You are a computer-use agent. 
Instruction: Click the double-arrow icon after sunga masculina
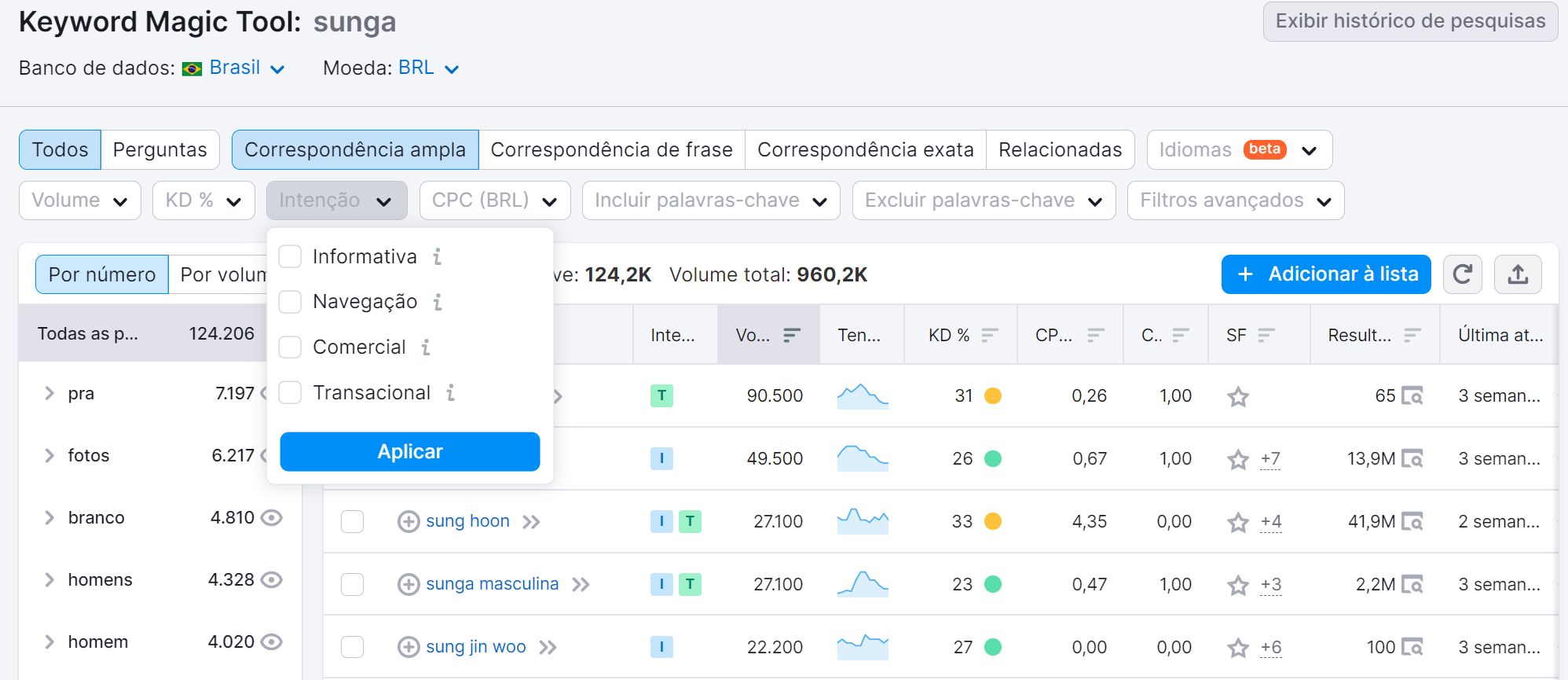point(581,585)
